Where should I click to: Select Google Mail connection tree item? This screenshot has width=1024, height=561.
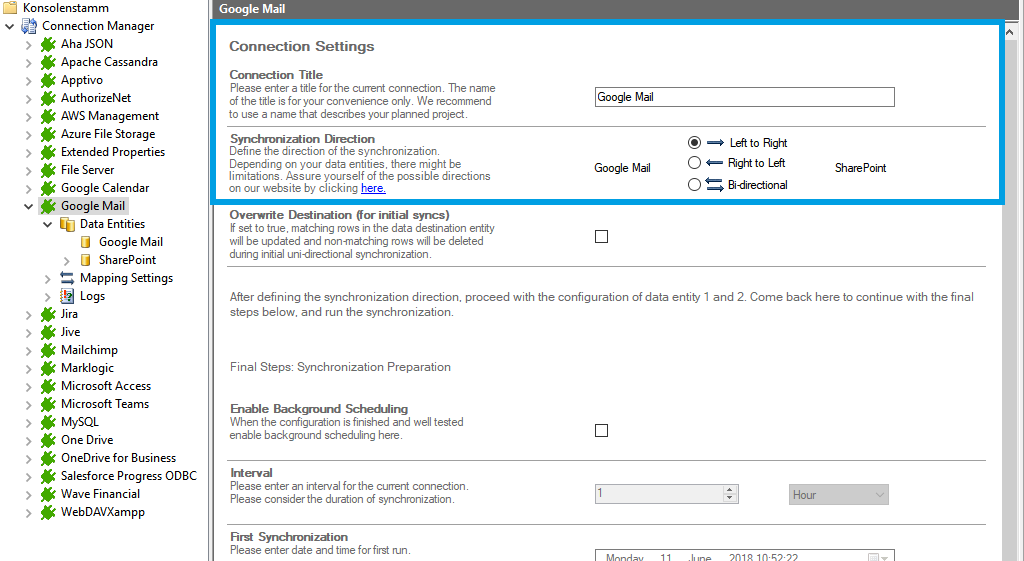coord(93,206)
